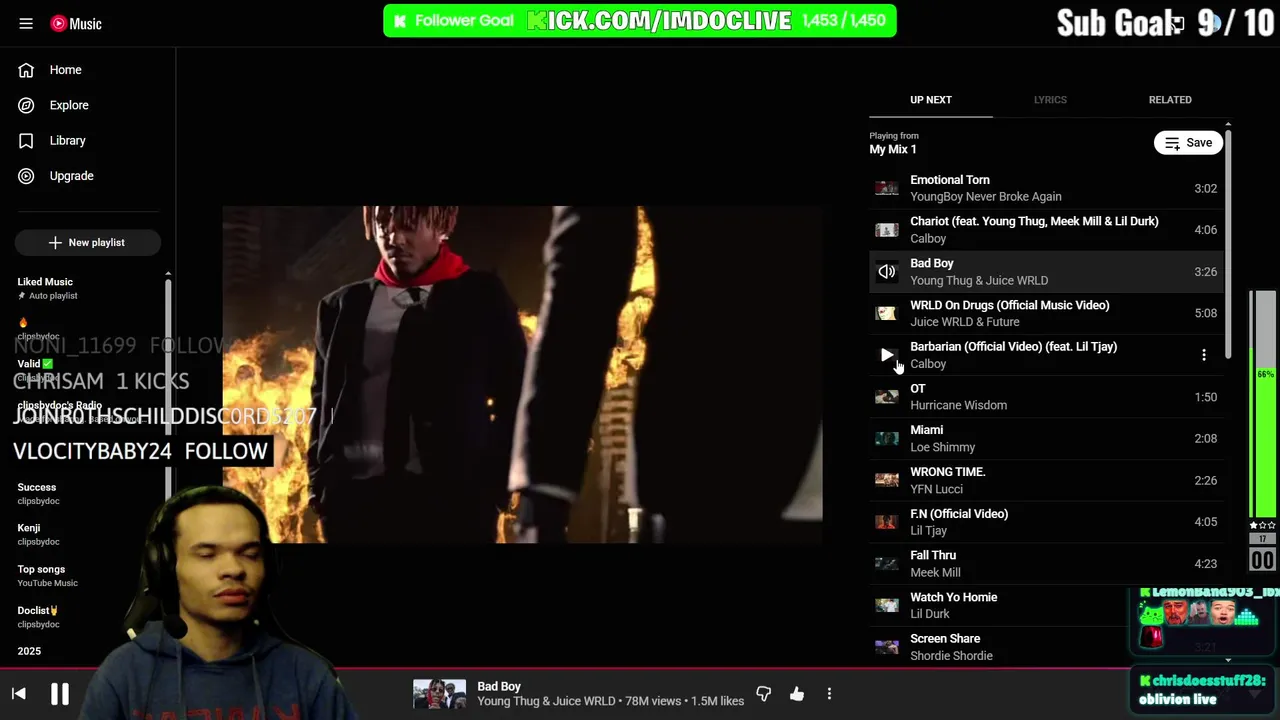Skip to the previous track
The height and width of the screenshot is (720, 1280).
pyautogui.click(x=19, y=693)
